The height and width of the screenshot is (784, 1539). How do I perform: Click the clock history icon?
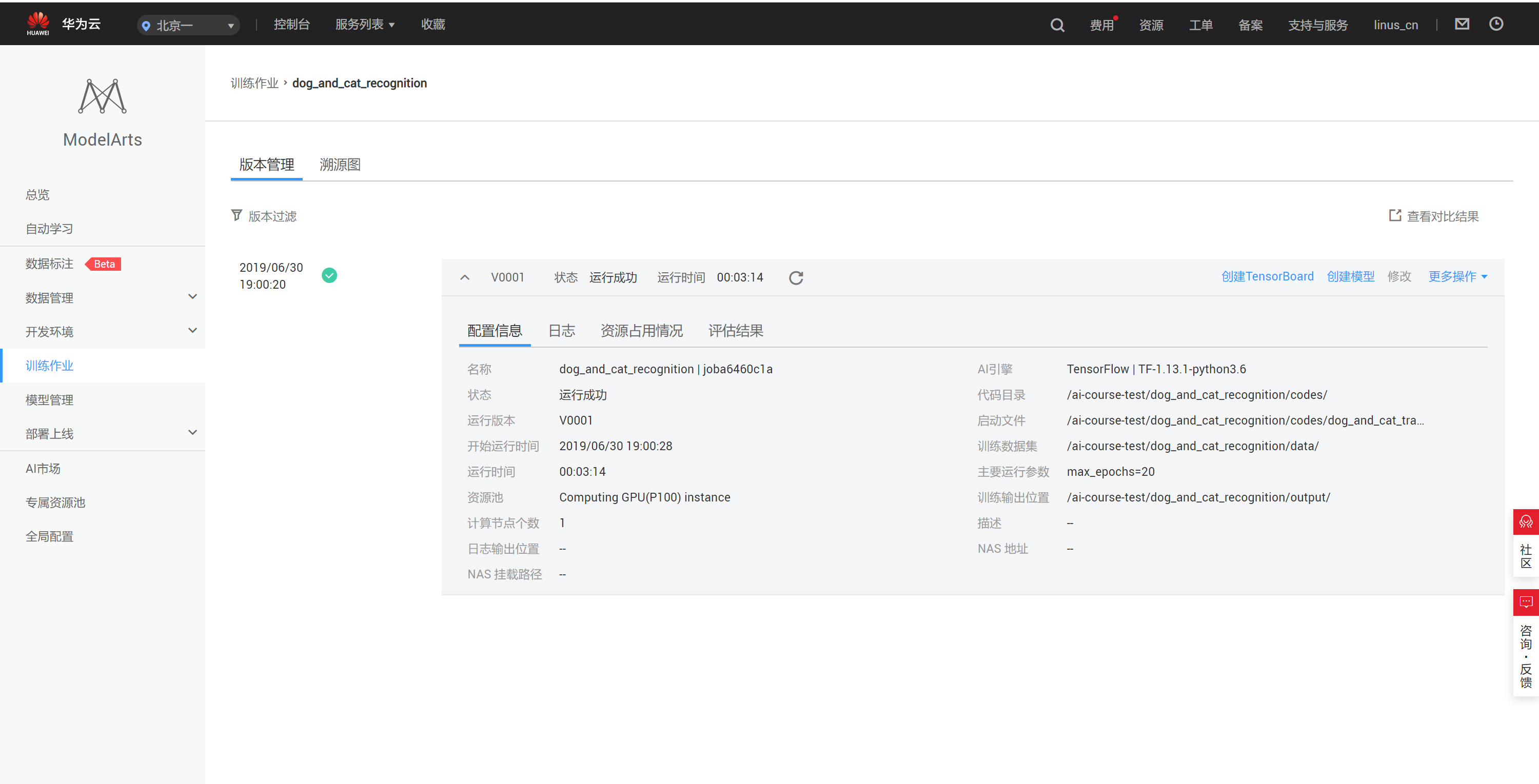[x=1495, y=24]
